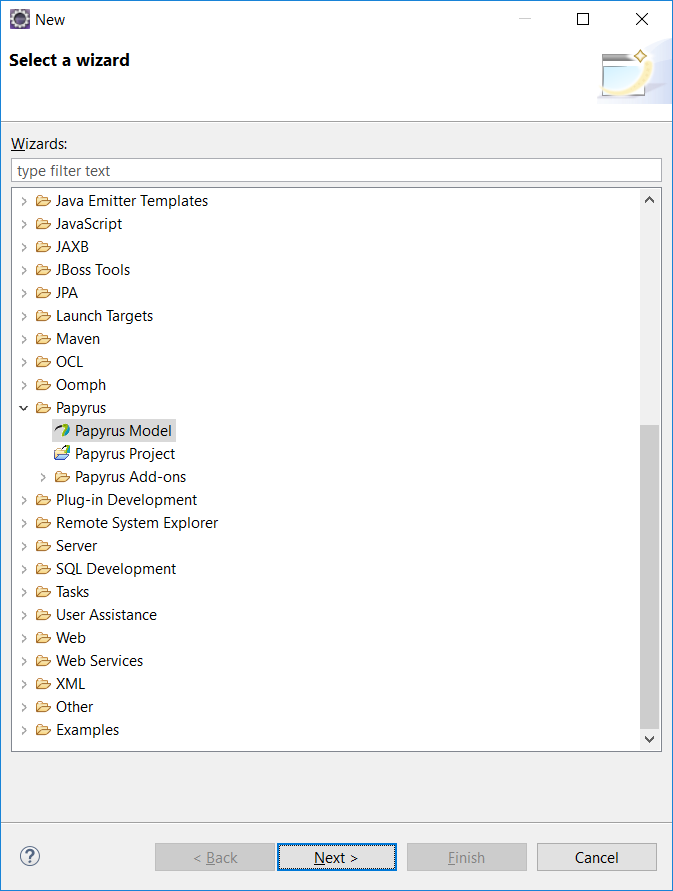Click the Papyrus Add-ons folder icon
The height and width of the screenshot is (891, 673).
pyautogui.click(x=62, y=477)
